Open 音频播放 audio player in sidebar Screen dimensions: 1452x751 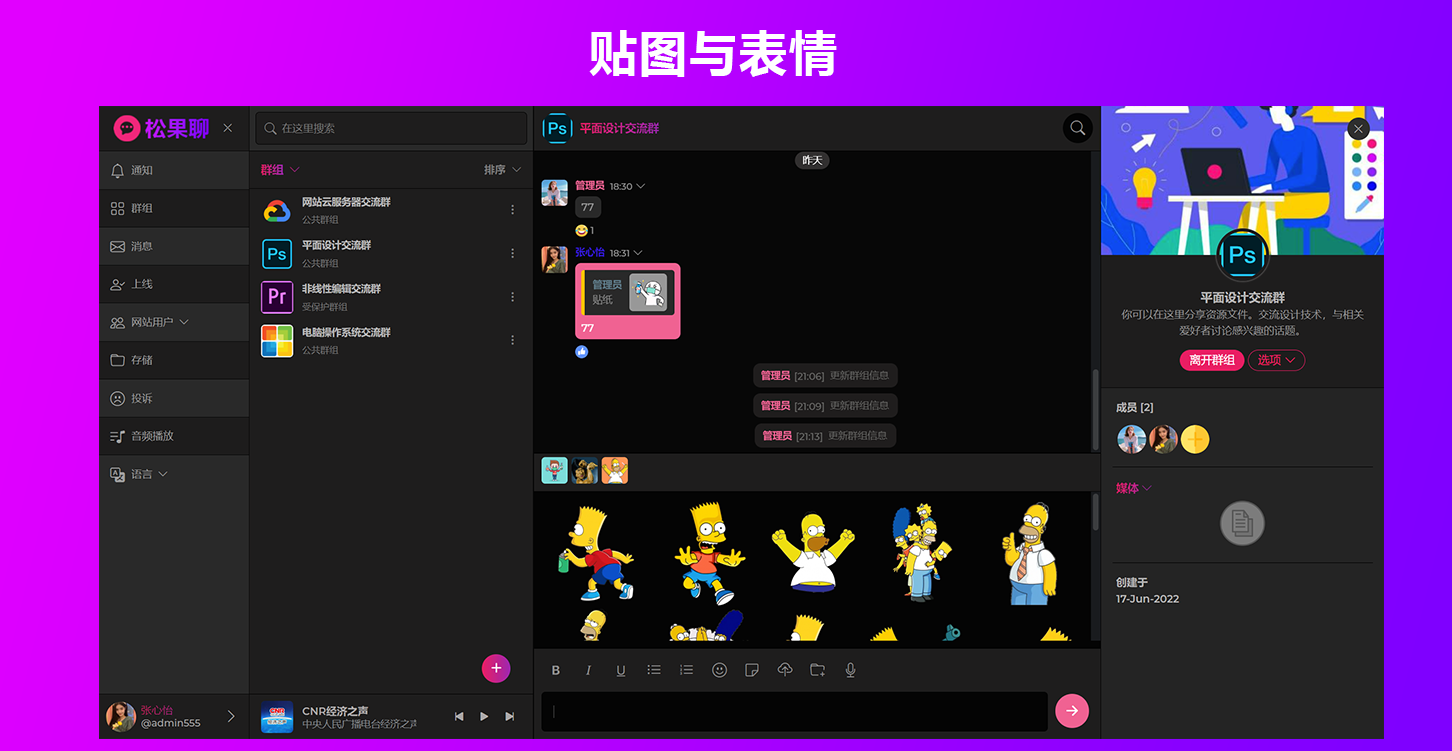tap(174, 436)
